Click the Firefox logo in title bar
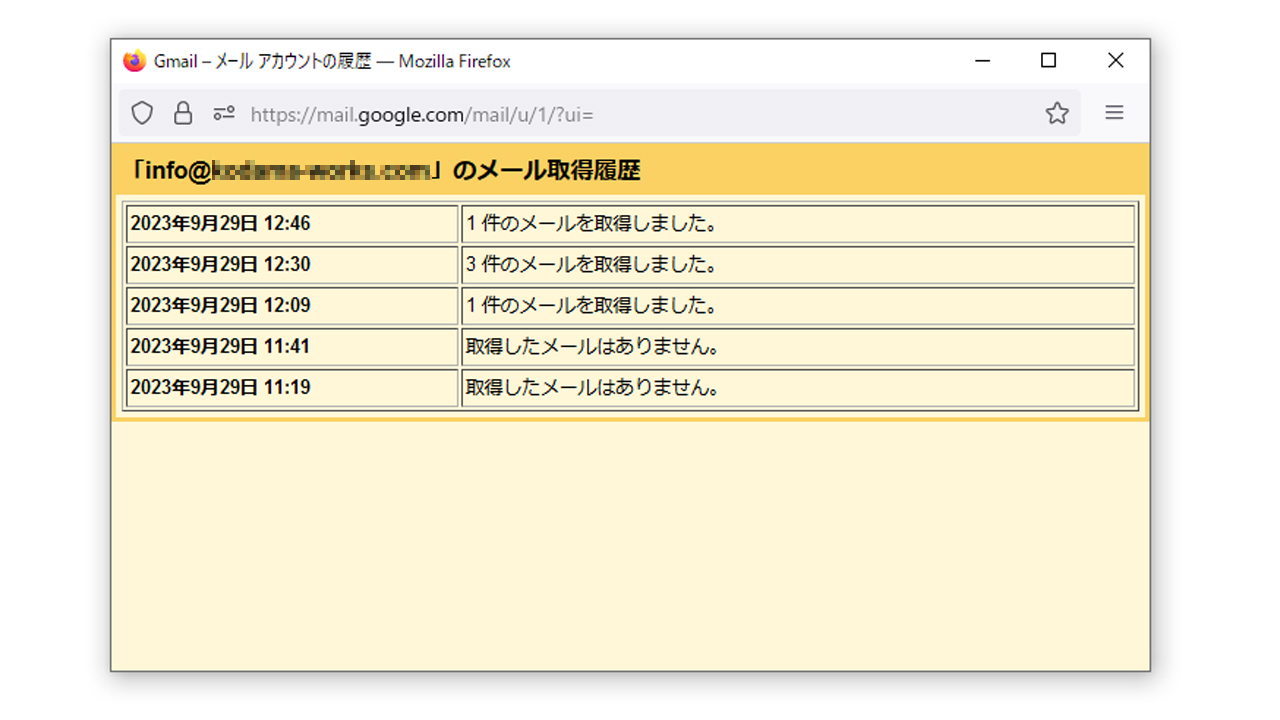The image size is (1280, 720). (134, 61)
